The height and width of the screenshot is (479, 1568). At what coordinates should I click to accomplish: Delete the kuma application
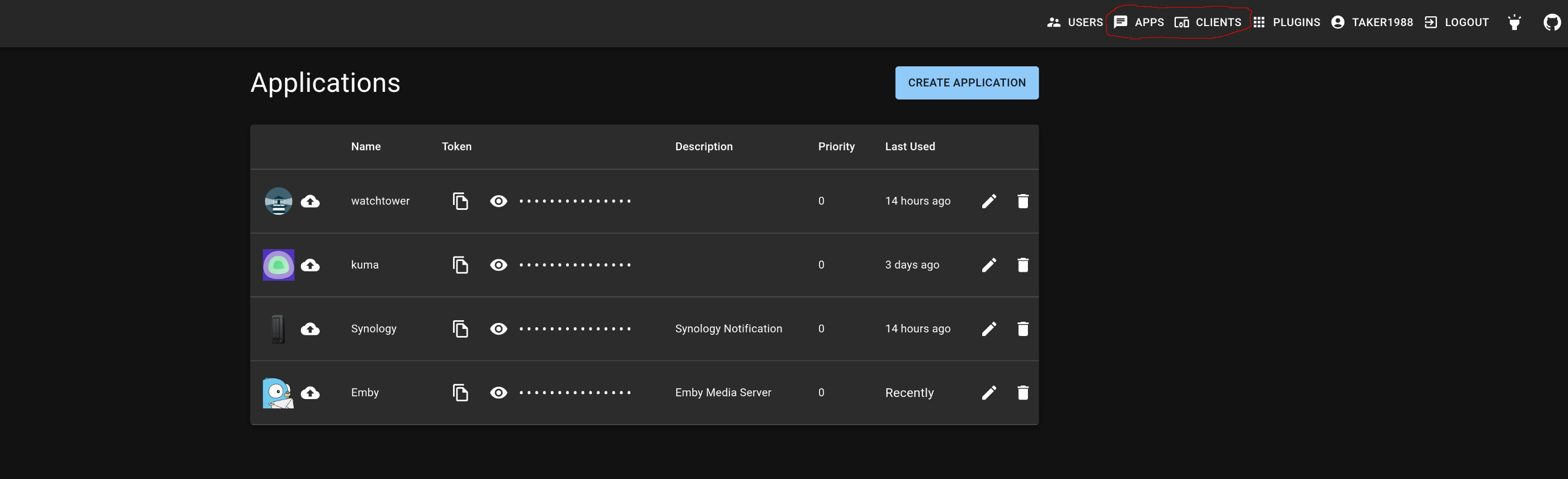1022,265
